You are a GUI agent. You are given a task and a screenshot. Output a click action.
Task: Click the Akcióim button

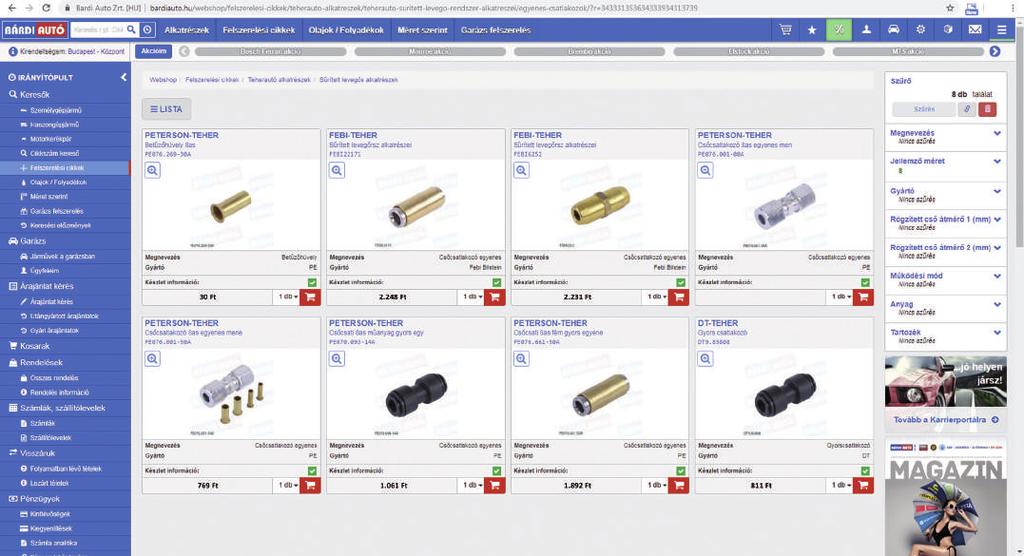(x=153, y=51)
